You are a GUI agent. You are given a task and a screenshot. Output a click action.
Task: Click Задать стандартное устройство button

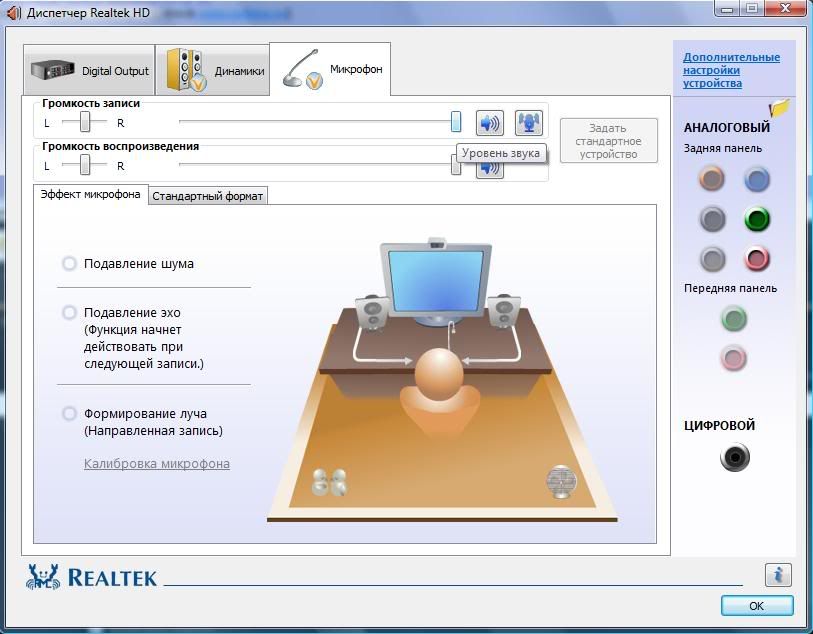(609, 141)
